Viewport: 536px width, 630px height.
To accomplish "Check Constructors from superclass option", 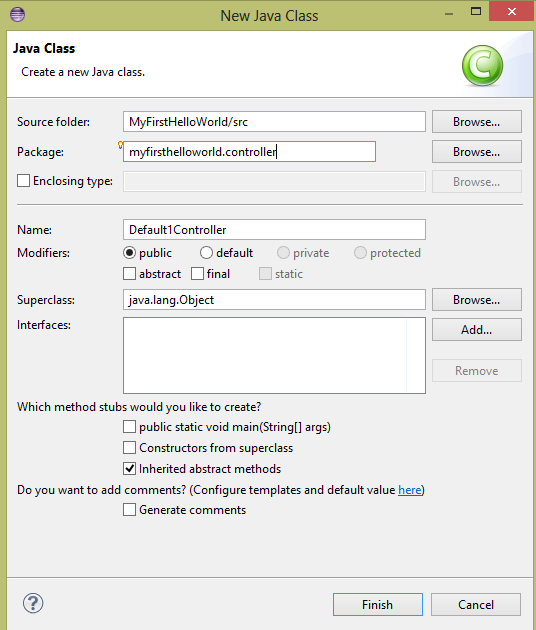I will pyautogui.click(x=129, y=448).
